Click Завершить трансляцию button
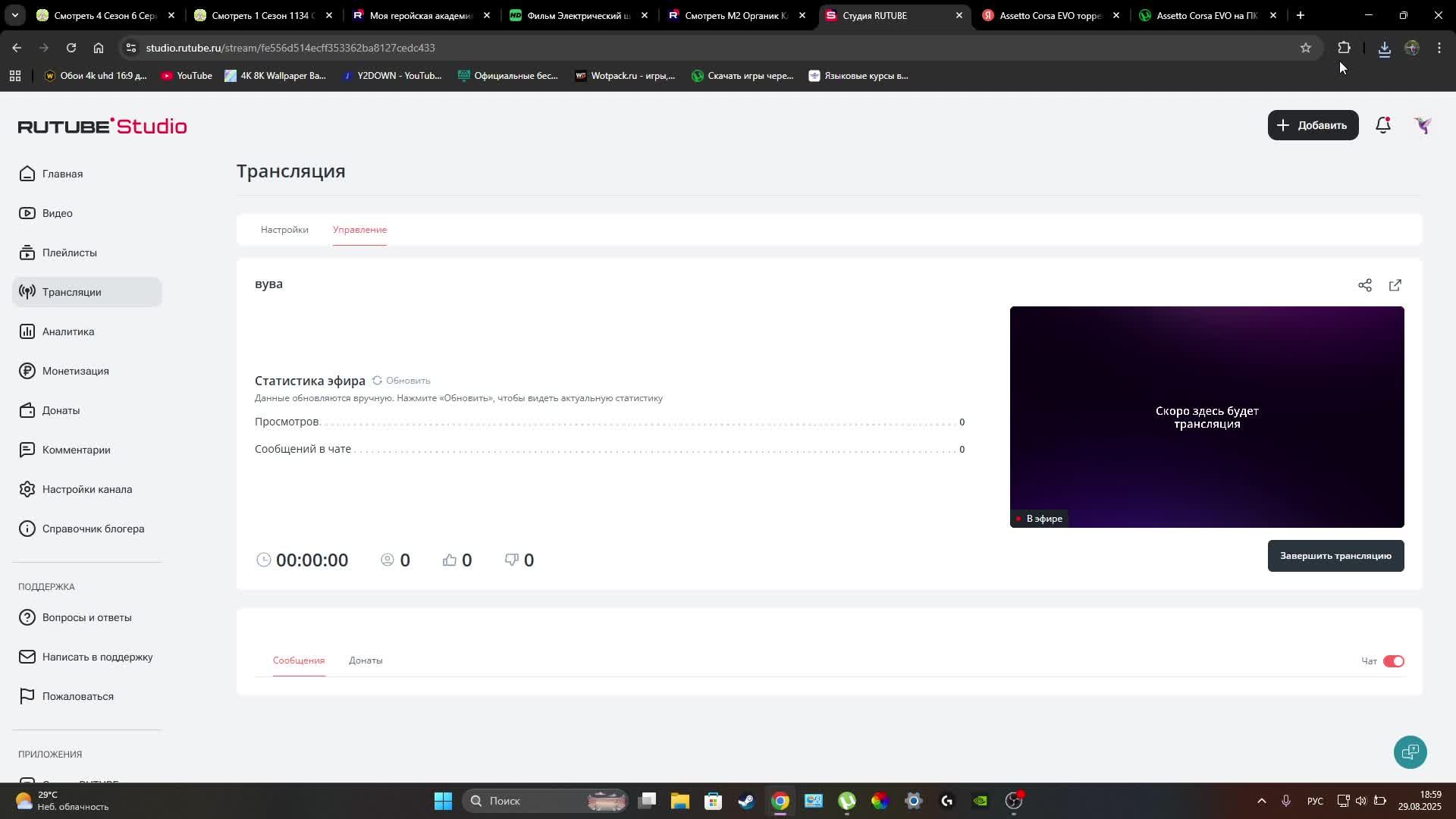Viewport: 1456px width, 819px height. coord(1335,556)
